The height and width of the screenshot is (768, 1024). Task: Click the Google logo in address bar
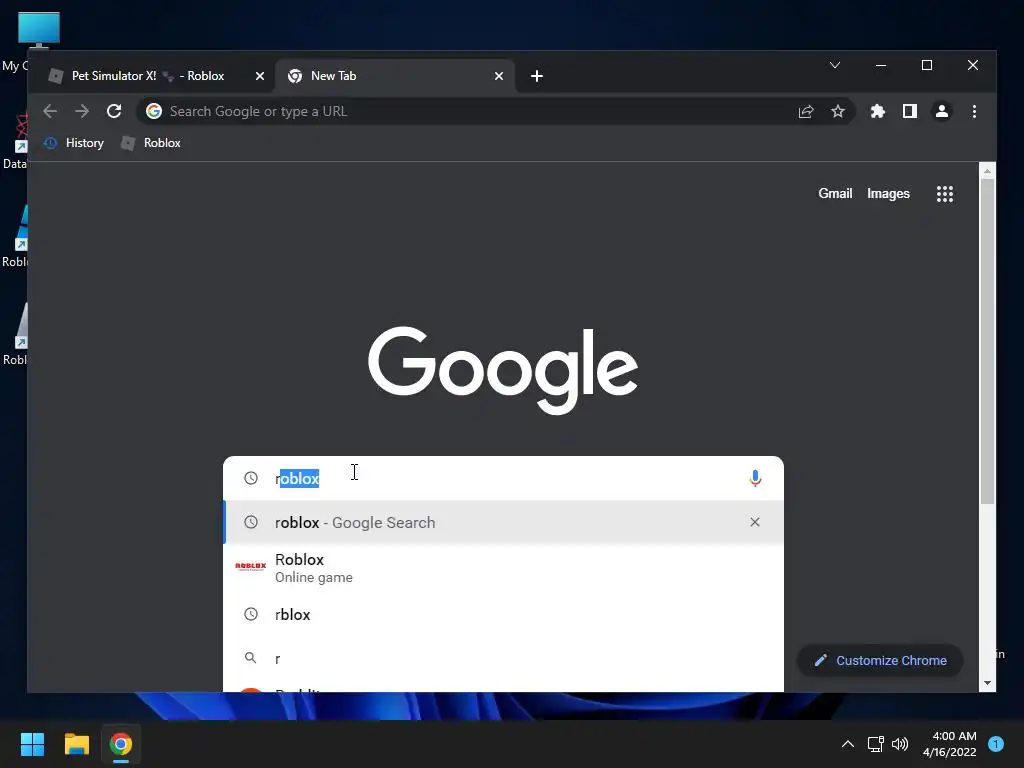(x=154, y=111)
